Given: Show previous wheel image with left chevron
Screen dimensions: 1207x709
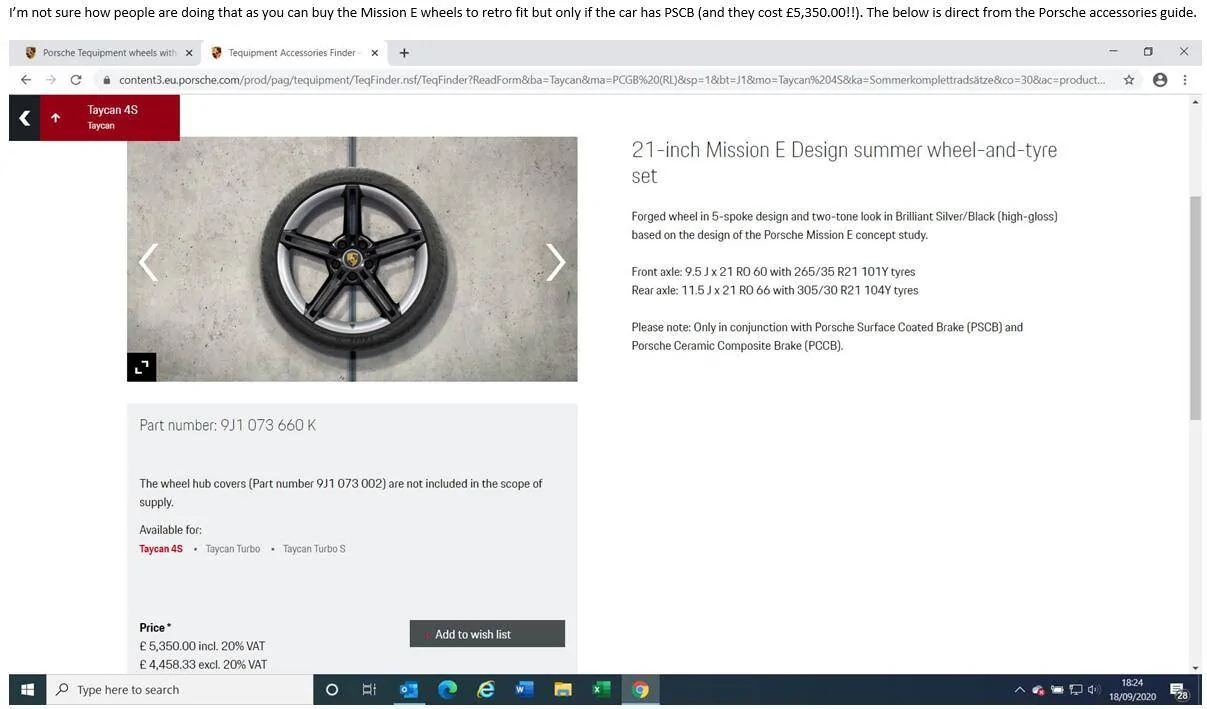Looking at the screenshot, I should point(148,262).
